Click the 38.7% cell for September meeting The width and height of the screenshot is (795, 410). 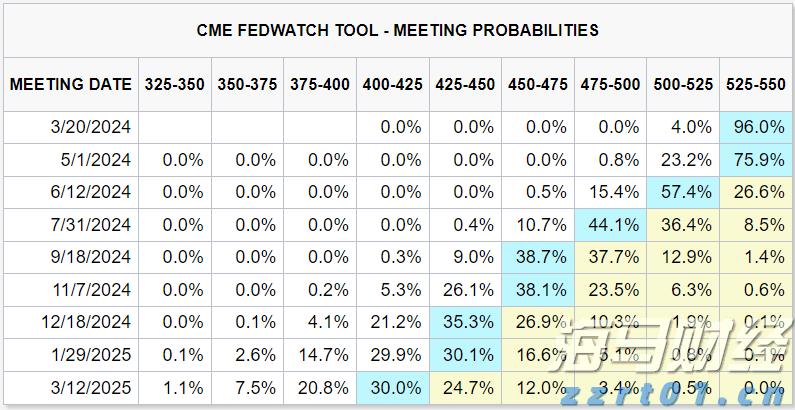click(538, 256)
